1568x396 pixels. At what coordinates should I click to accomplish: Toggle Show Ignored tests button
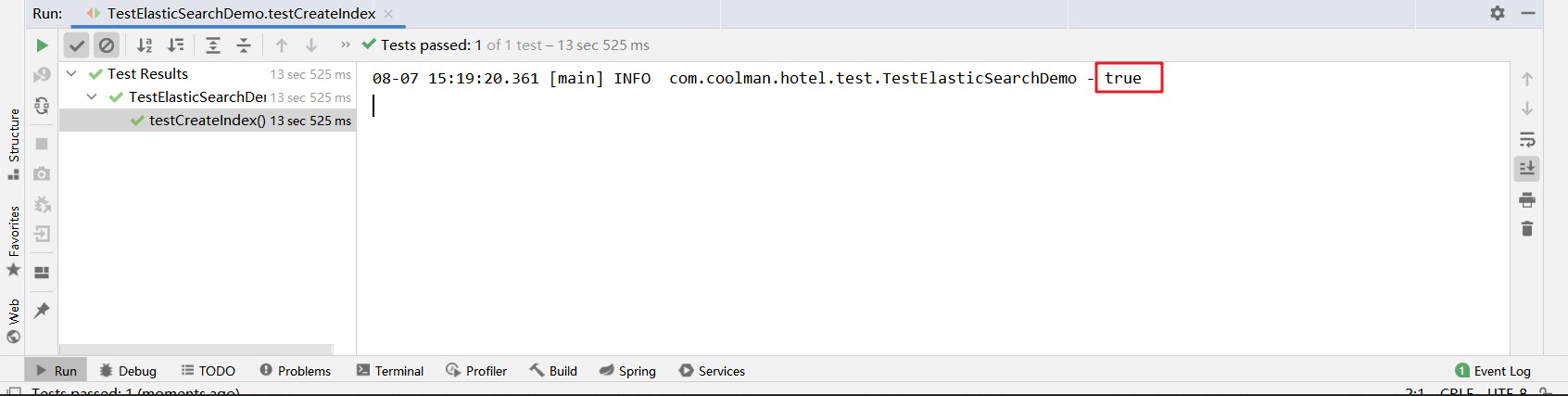(x=107, y=45)
